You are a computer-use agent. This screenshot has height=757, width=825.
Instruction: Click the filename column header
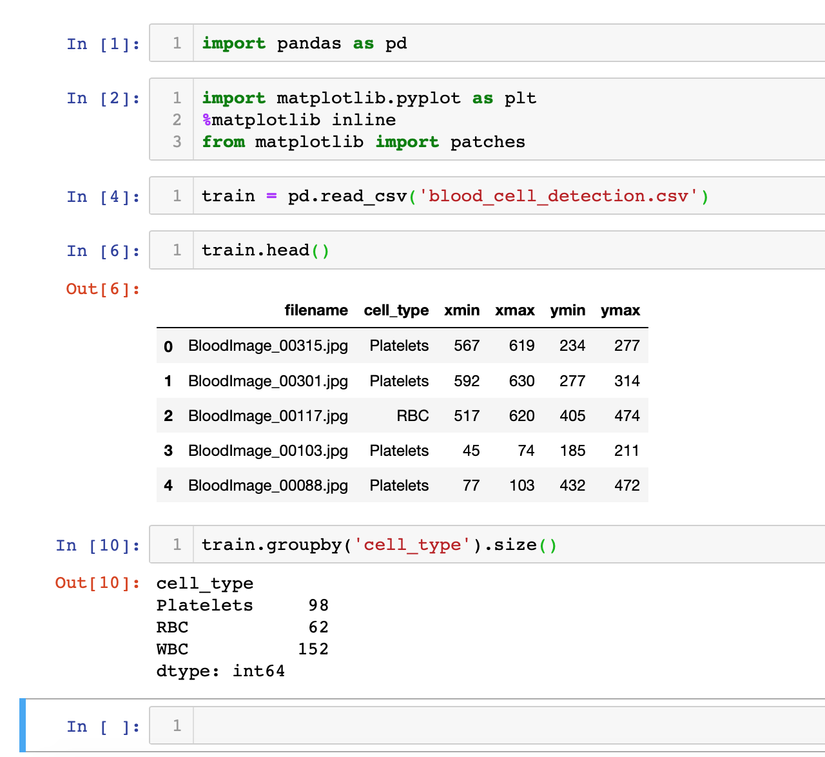[x=316, y=311]
